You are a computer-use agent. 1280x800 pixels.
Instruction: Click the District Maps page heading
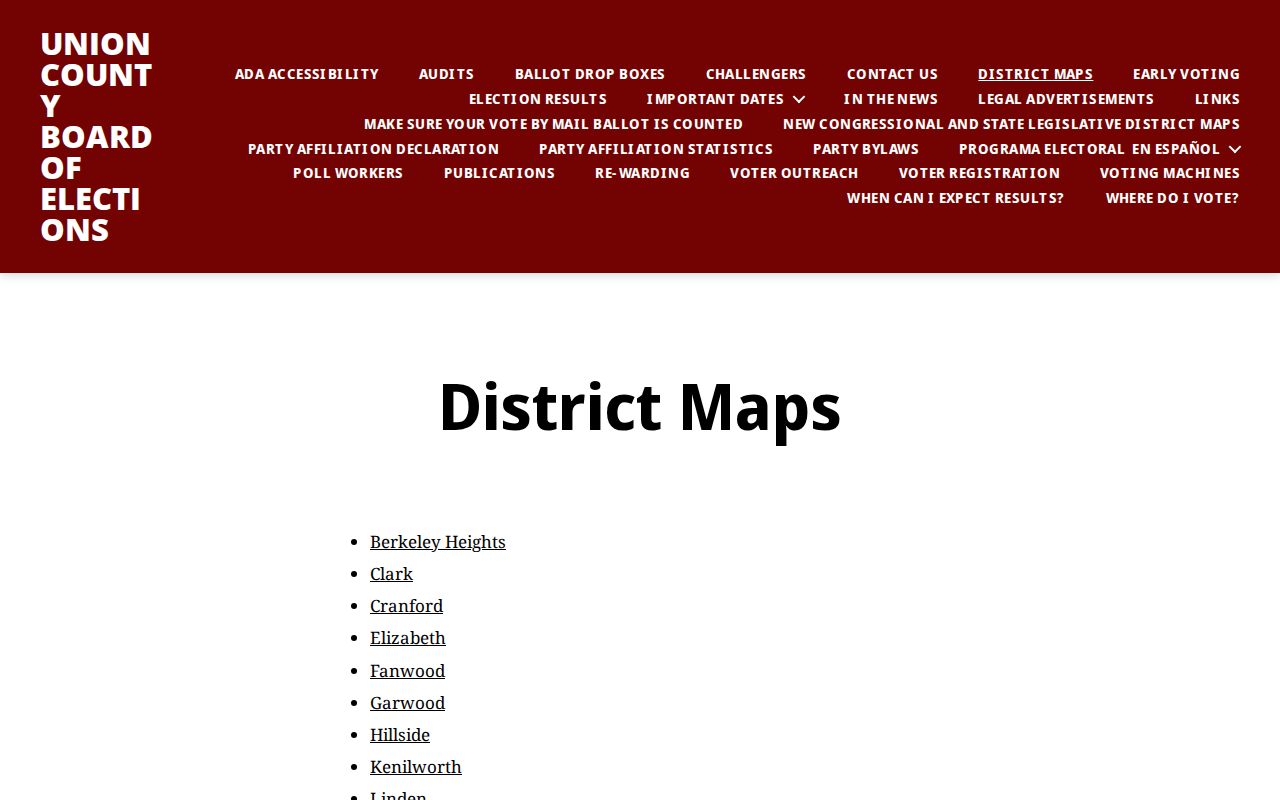(x=640, y=407)
